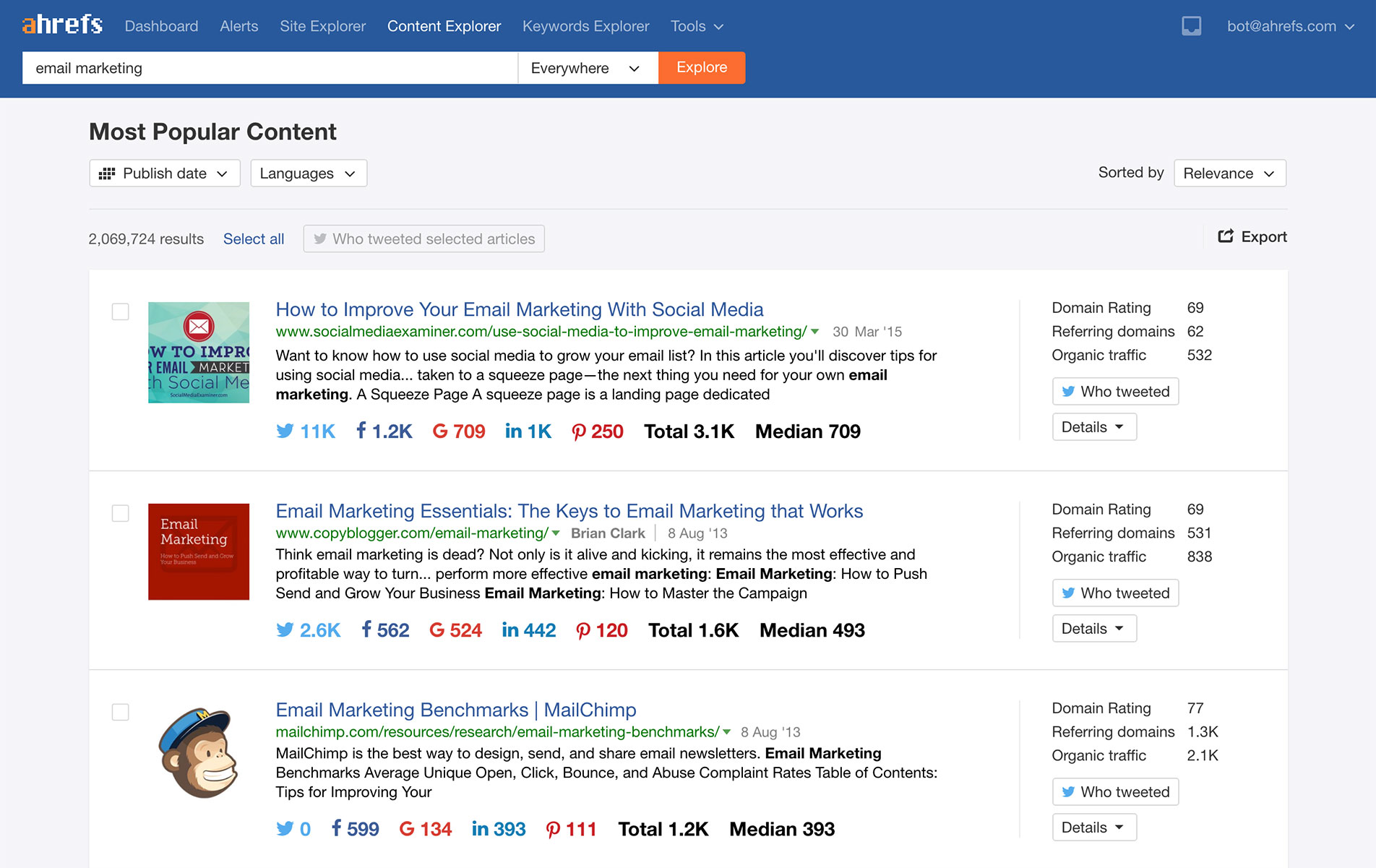Click the socialmediaexaminer.com green URL
The width and height of the screenshot is (1376, 868).
point(541,332)
